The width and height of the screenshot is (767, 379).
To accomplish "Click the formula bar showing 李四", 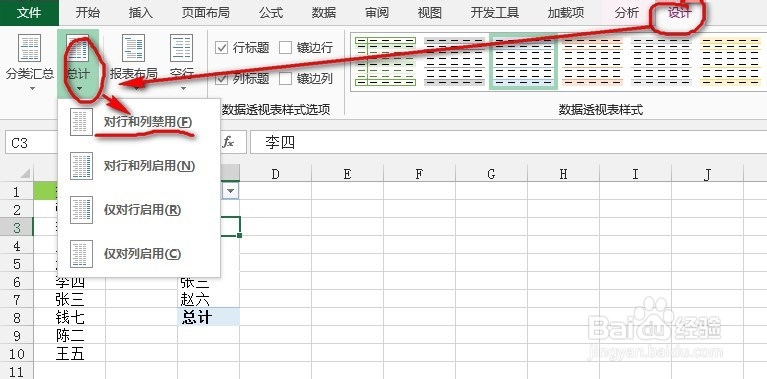I will (x=508, y=143).
